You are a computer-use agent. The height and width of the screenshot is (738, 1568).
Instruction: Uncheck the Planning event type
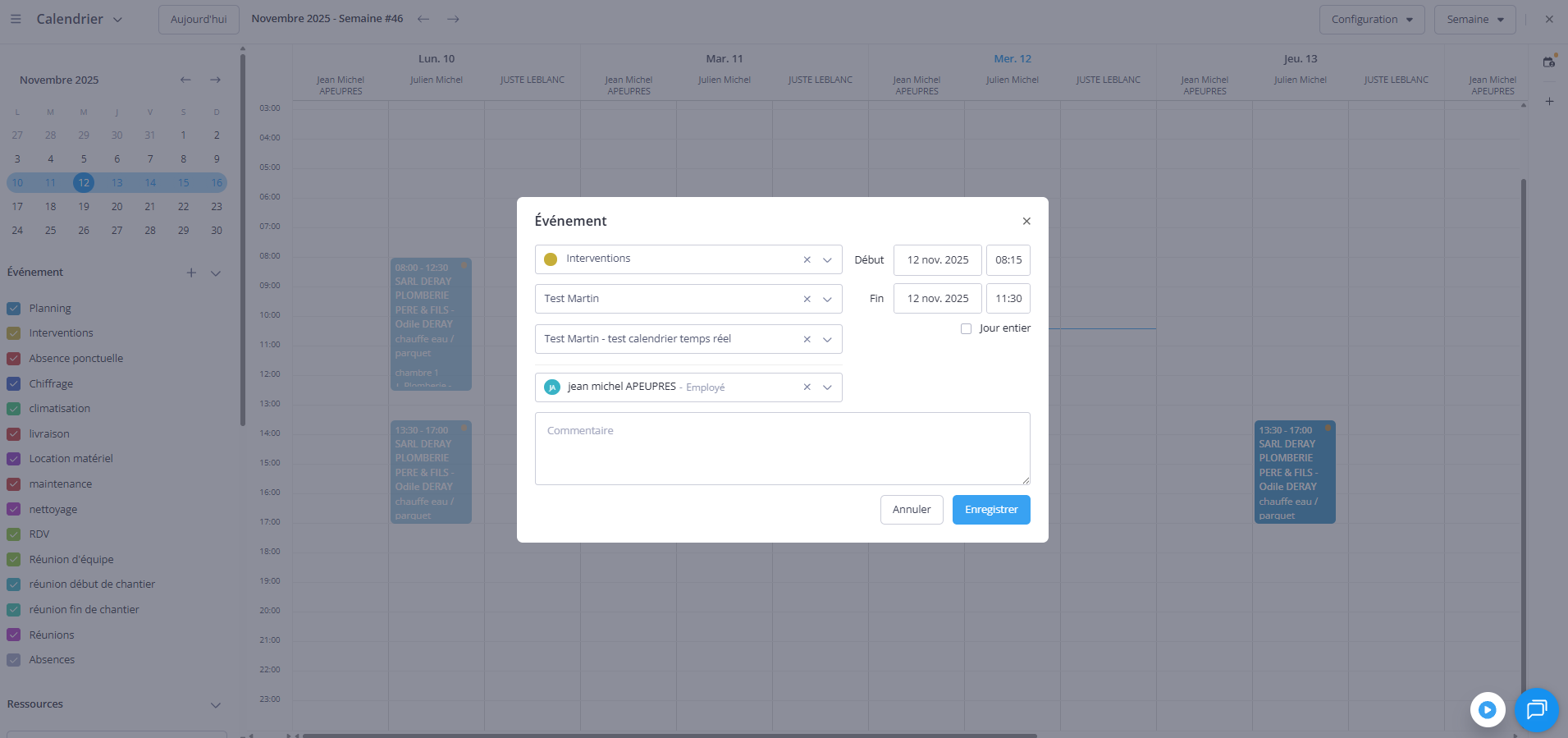coord(14,309)
